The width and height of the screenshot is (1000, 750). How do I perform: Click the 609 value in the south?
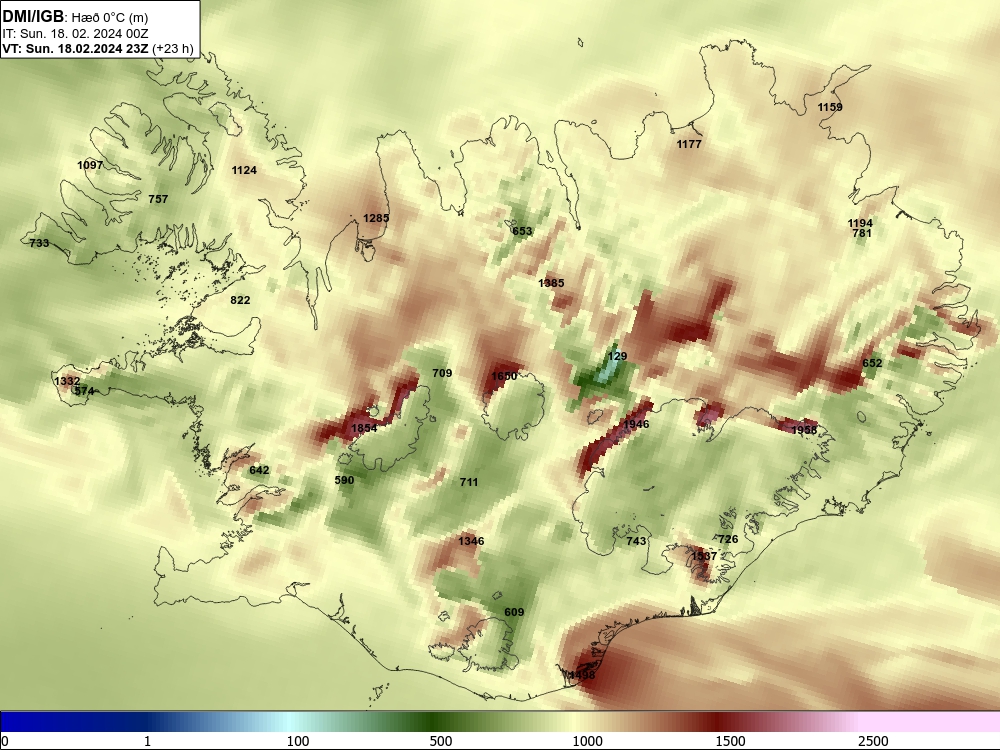click(x=514, y=612)
